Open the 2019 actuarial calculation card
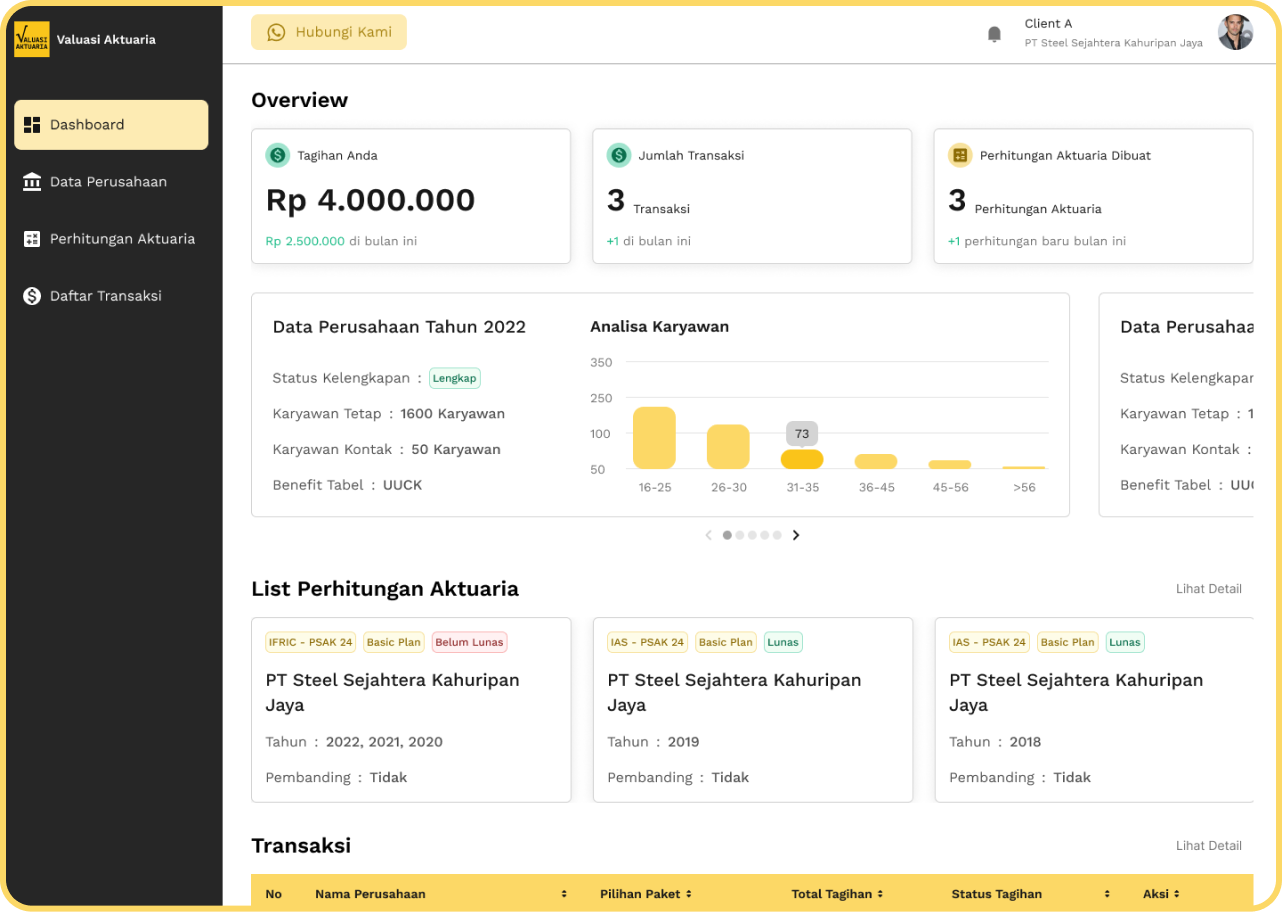This screenshot has height=912, width=1282. pyautogui.click(x=752, y=709)
